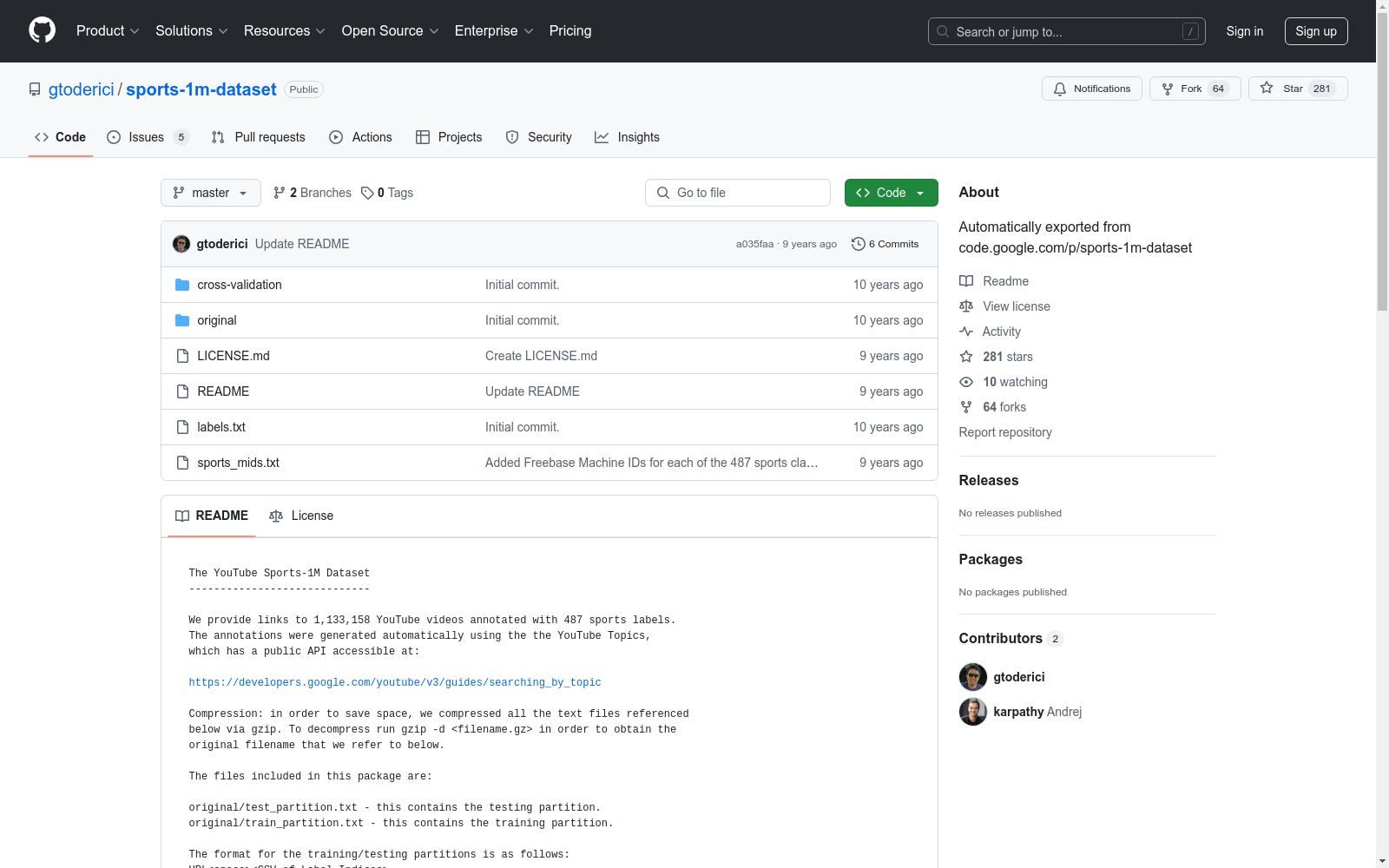Click the labels.txt file name
1389x868 pixels.
pyautogui.click(x=221, y=427)
